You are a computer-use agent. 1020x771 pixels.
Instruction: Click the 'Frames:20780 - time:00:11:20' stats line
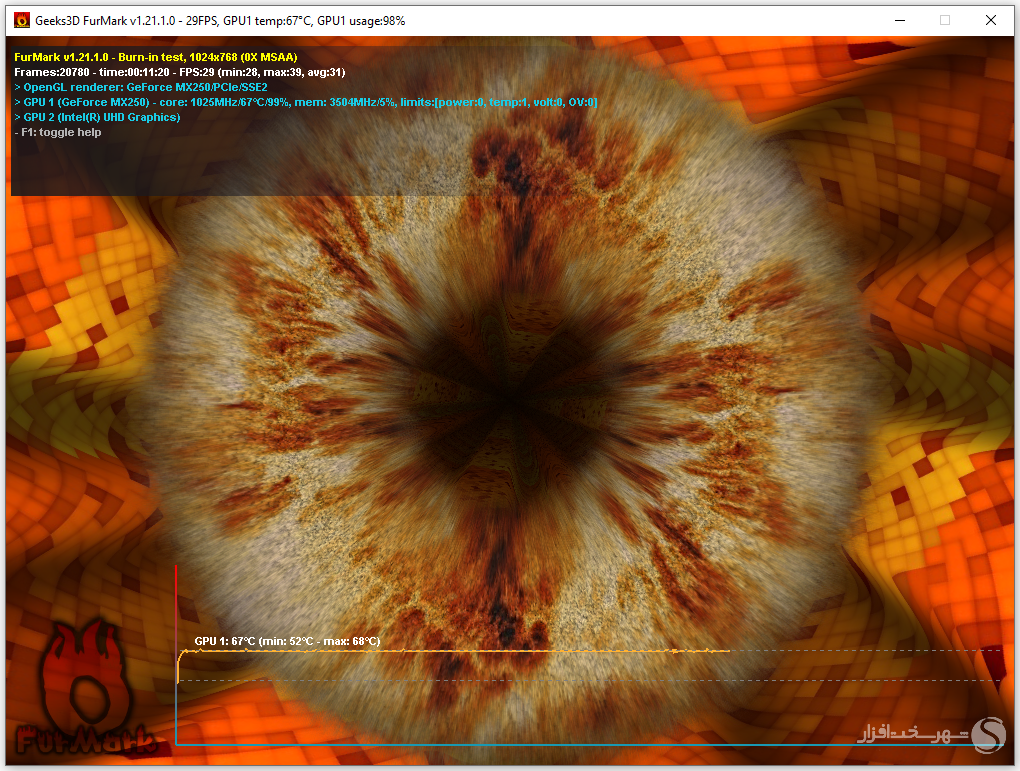(180, 72)
